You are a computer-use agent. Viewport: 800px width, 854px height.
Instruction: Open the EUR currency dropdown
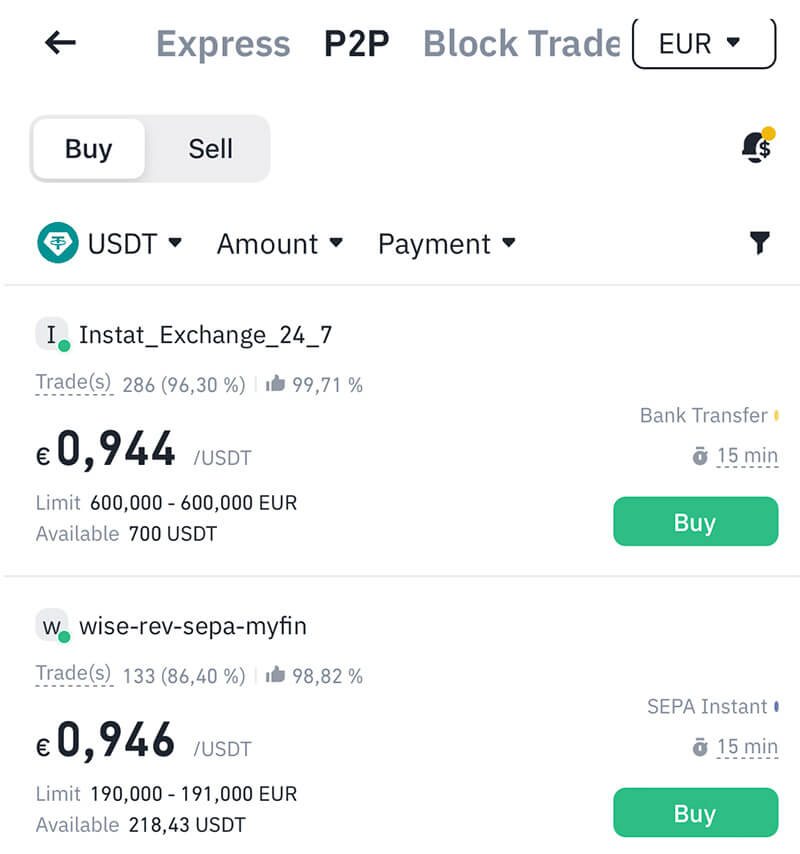(703, 43)
